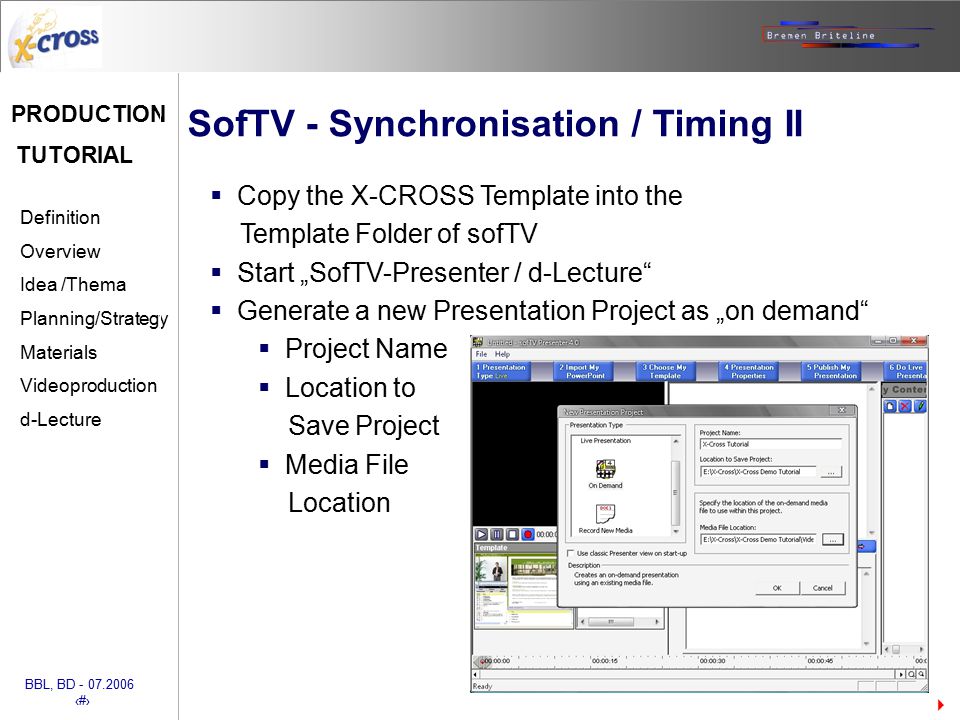The height and width of the screenshot is (720, 960).
Task: Open step 2 Import My PowerPoint tab
Action: coord(585,371)
